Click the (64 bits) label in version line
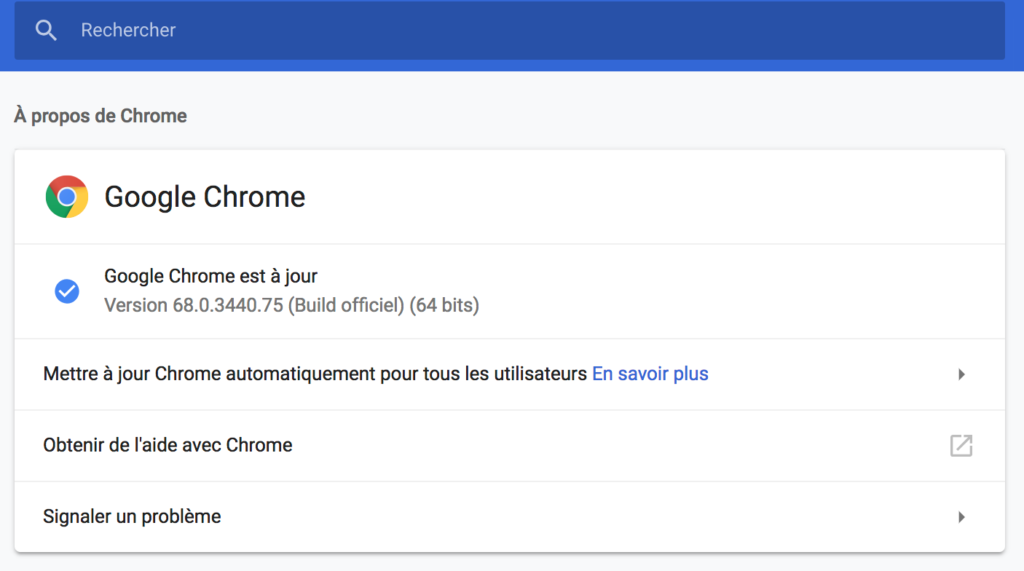Viewport: 1024px width, 571px height. 444,305
